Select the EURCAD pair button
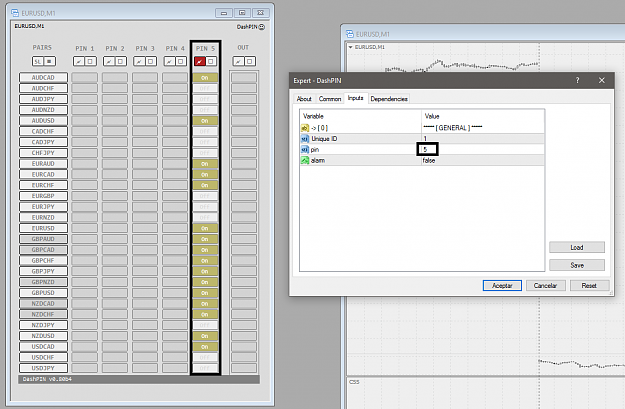This screenshot has height=409, width=625. [43, 175]
